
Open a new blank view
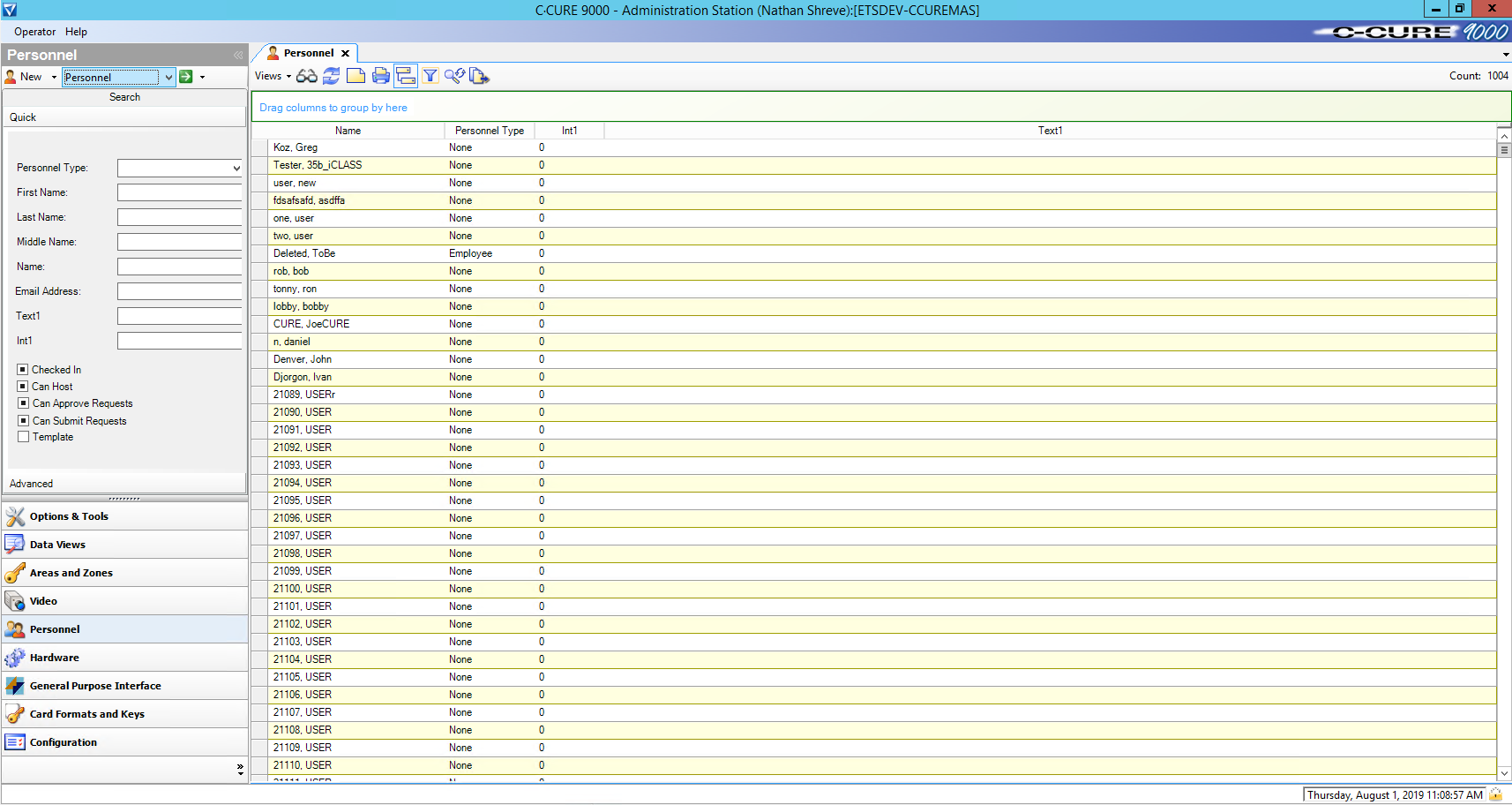(356, 76)
